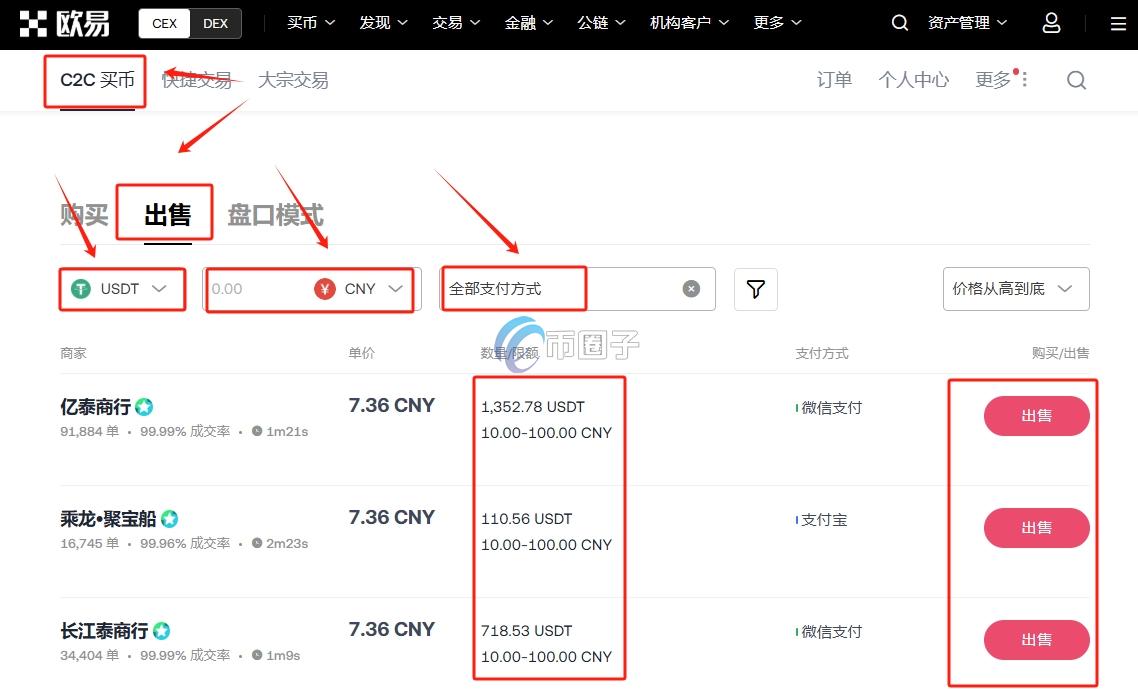Select CEX mode
Viewport: 1138px width, 689px height.
click(x=163, y=22)
